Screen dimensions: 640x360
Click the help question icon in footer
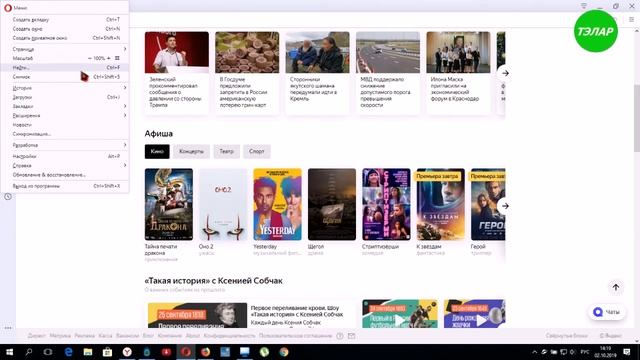pyautogui.click(x=340, y=336)
